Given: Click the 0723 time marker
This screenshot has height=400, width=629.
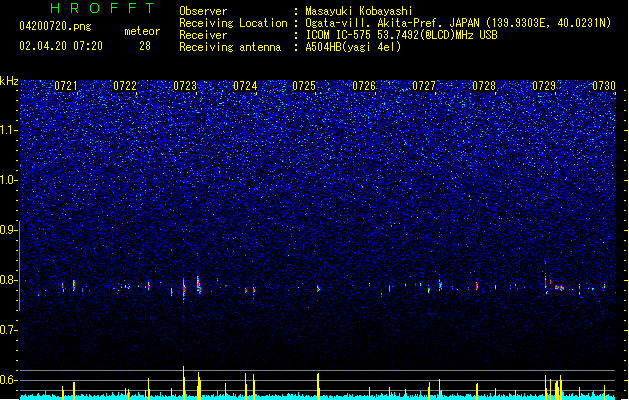Looking at the screenshot, I should pos(185,86).
